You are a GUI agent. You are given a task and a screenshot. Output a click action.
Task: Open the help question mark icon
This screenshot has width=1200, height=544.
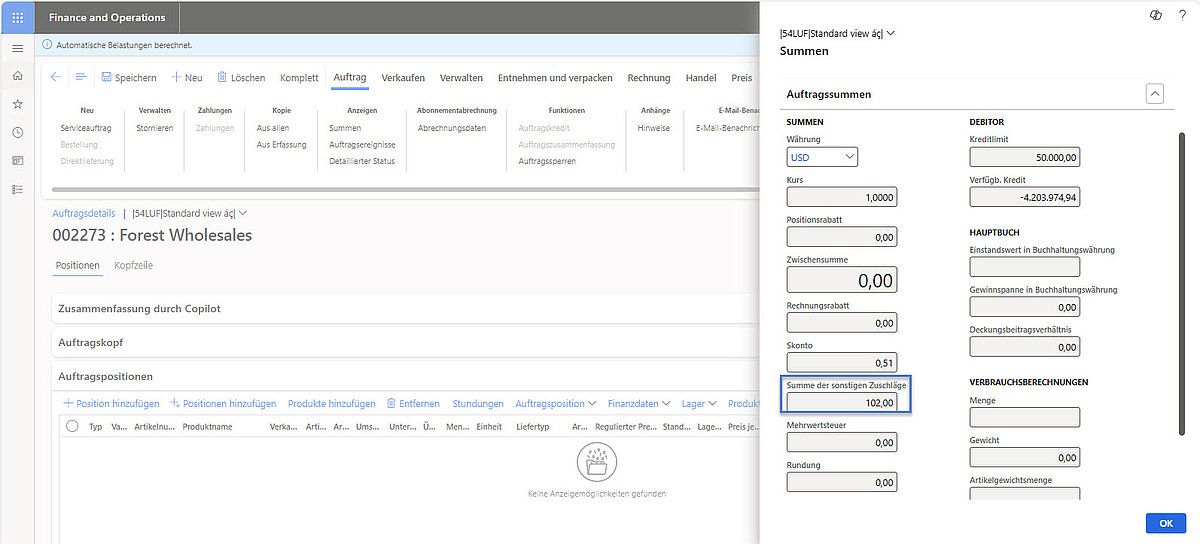tap(1182, 14)
